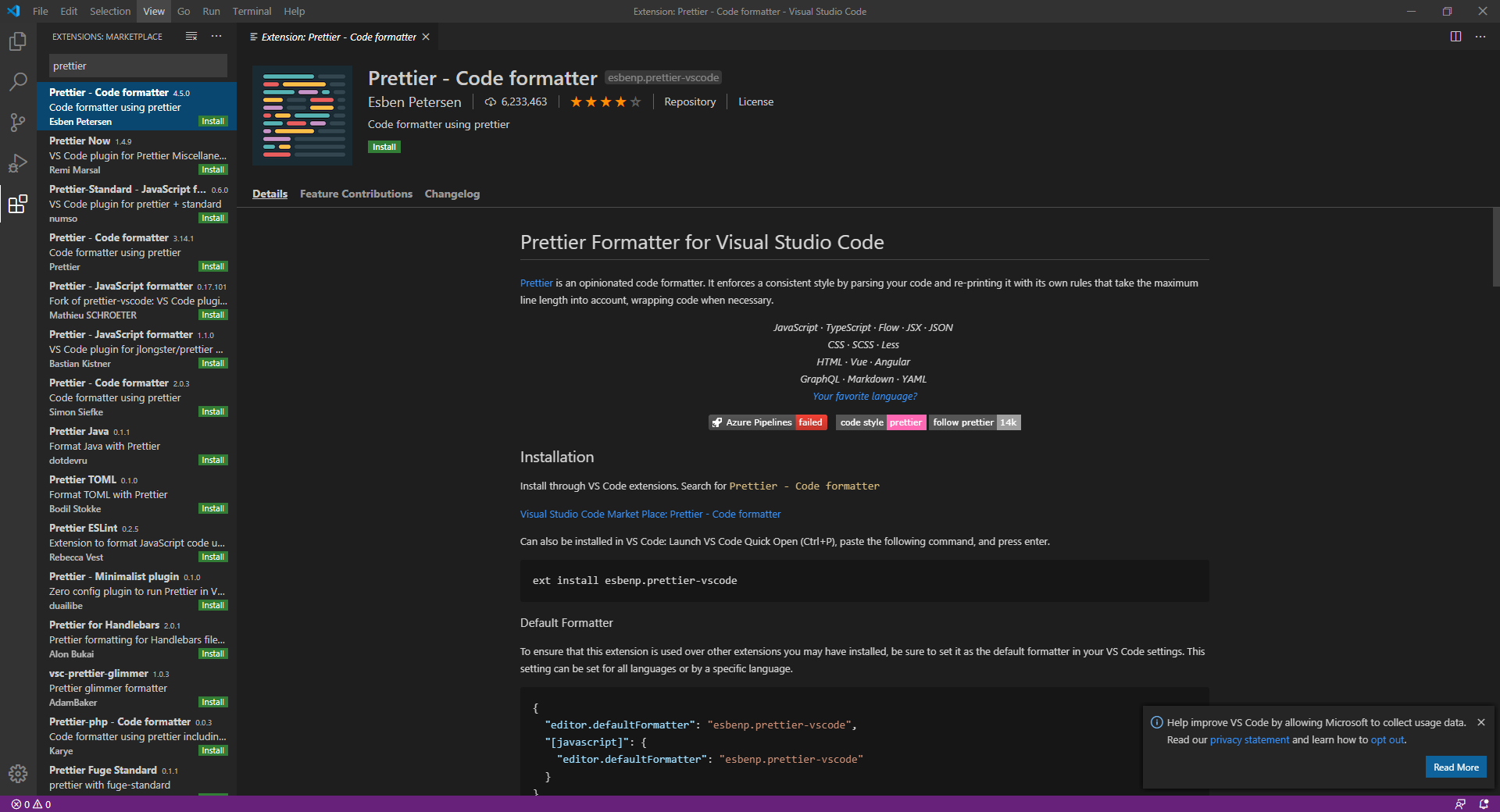Install vsc-prettier-glimmer by AdamBaker
Screen dimensions: 1500x812
[x=212, y=702]
